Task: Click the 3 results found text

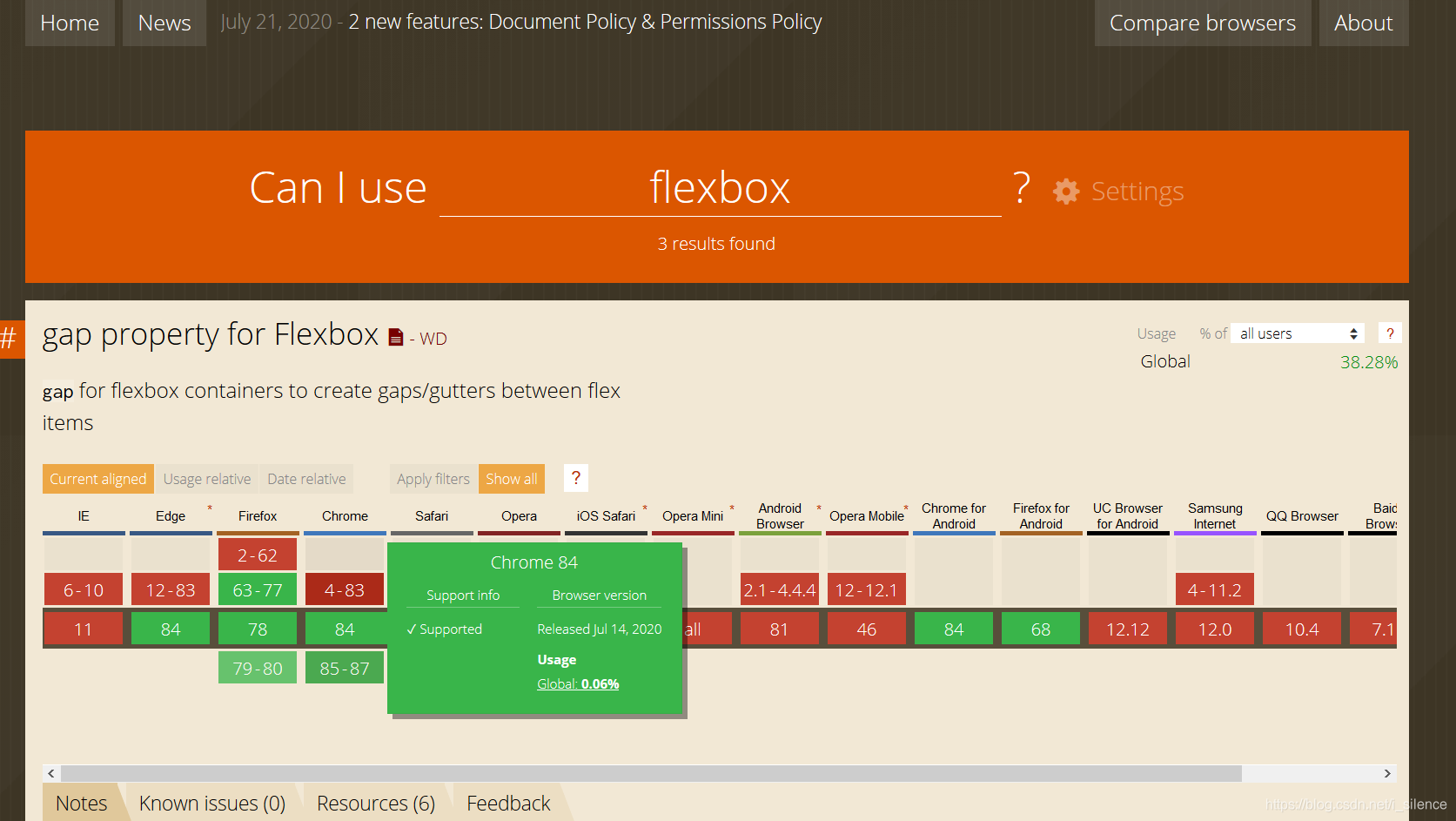Action: pos(716,244)
